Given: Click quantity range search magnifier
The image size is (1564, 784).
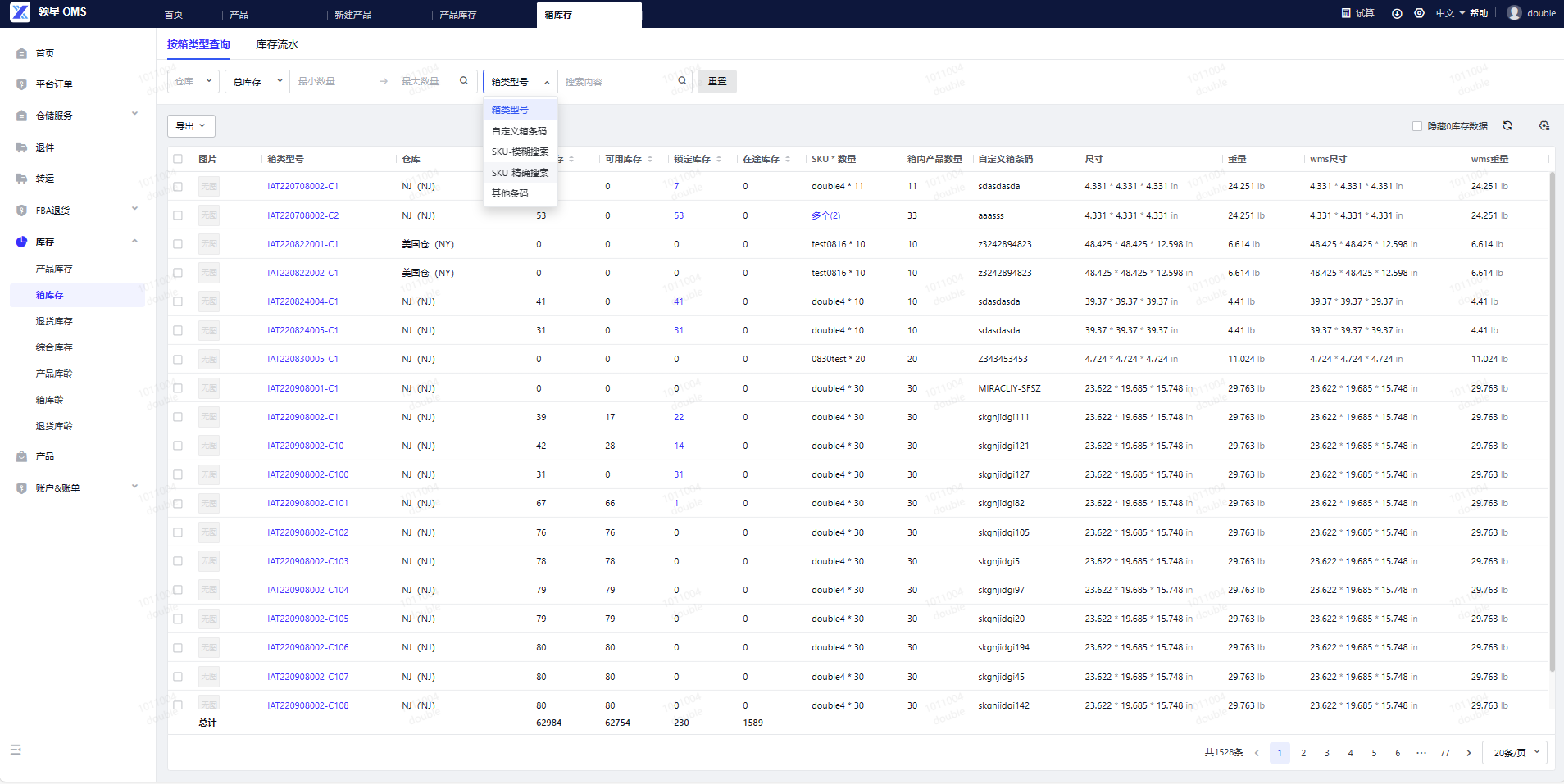Looking at the screenshot, I should coord(464,80).
